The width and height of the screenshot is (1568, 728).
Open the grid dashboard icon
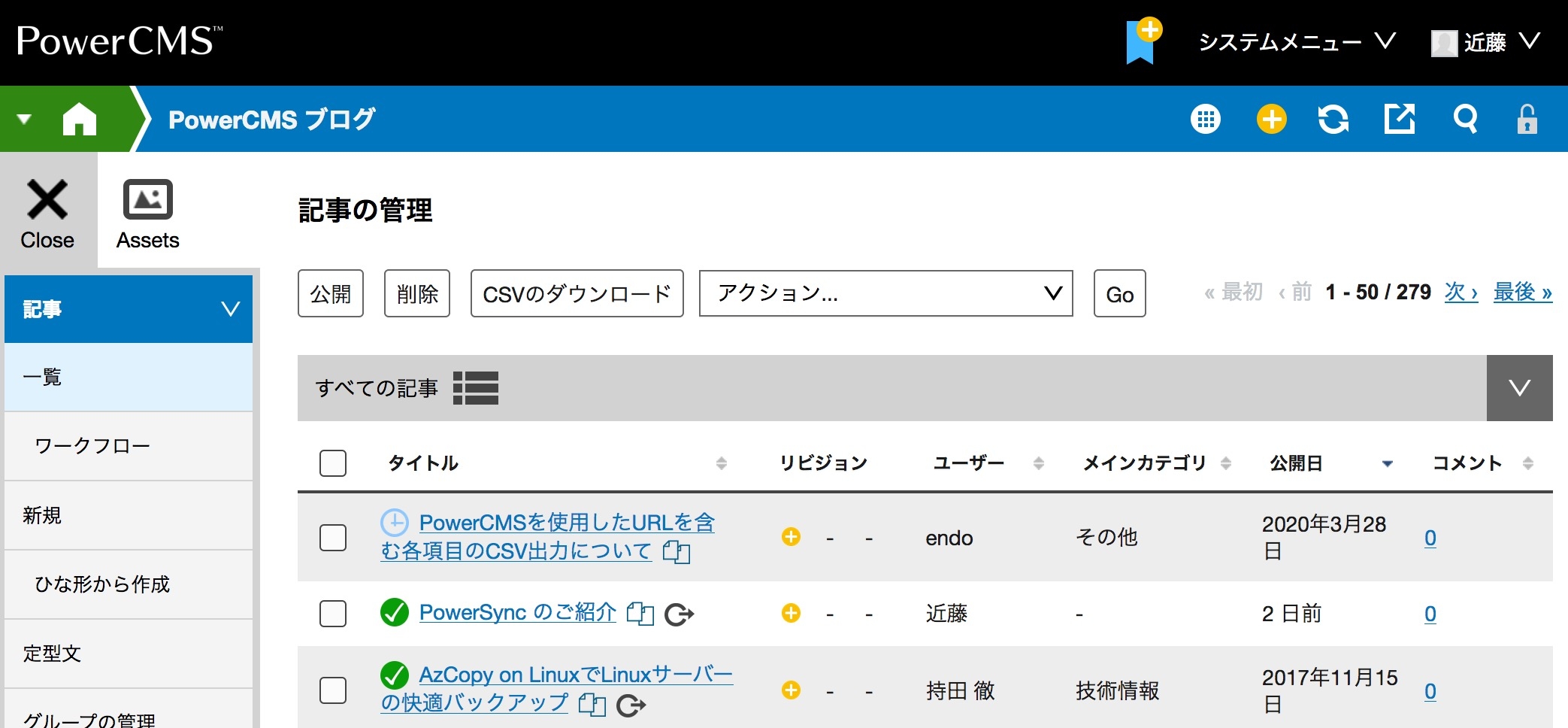click(x=1206, y=119)
